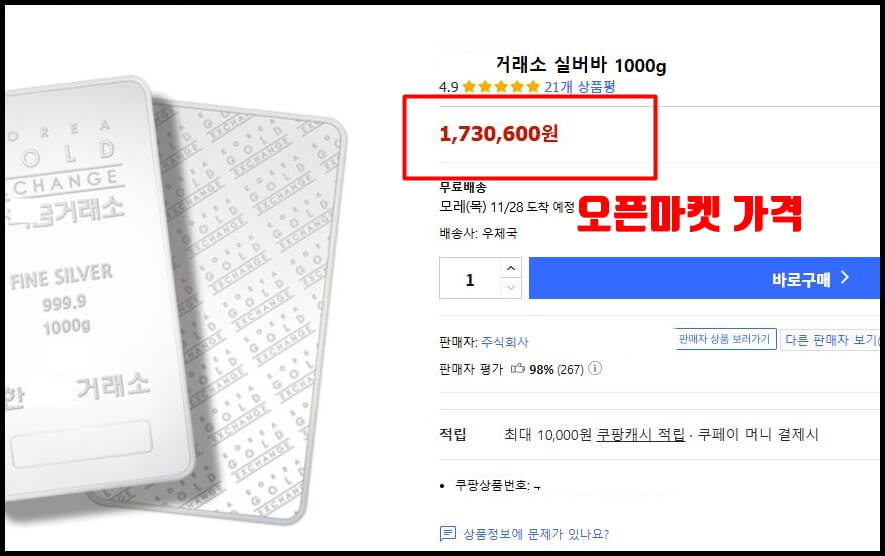This screenshot has height=556, width=885.
Task: Increase quantity with the up arrow
Action: 511,268
